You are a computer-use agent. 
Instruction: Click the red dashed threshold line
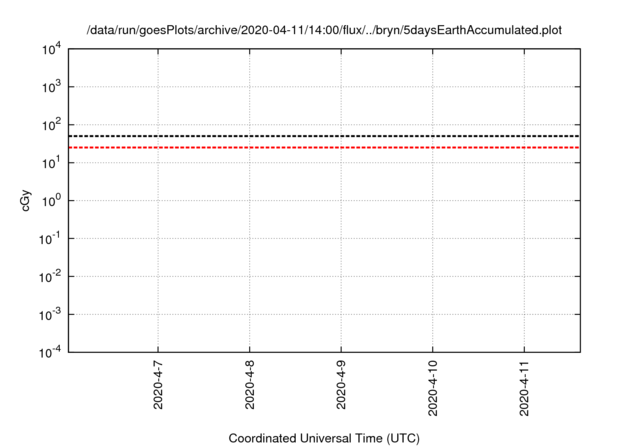click(x=324, y=147)
